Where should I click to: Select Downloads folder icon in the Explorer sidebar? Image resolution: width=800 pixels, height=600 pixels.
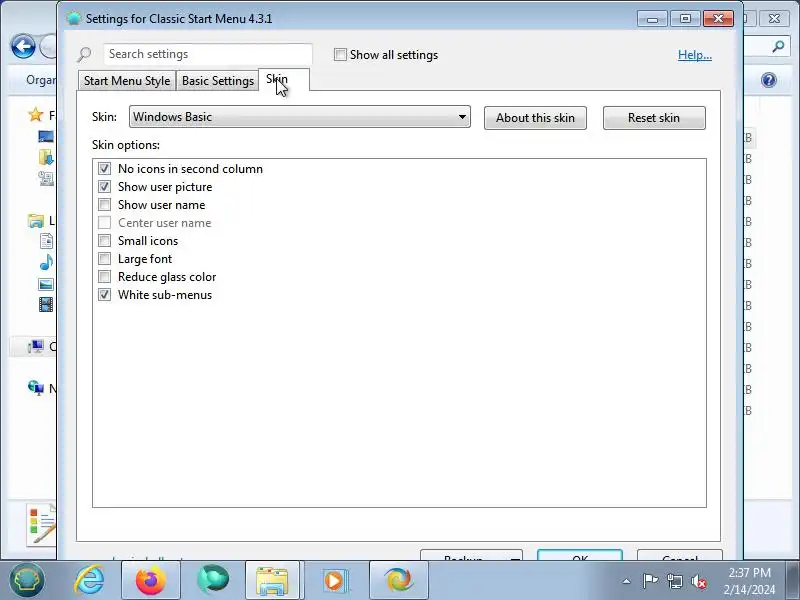[46, 157]
